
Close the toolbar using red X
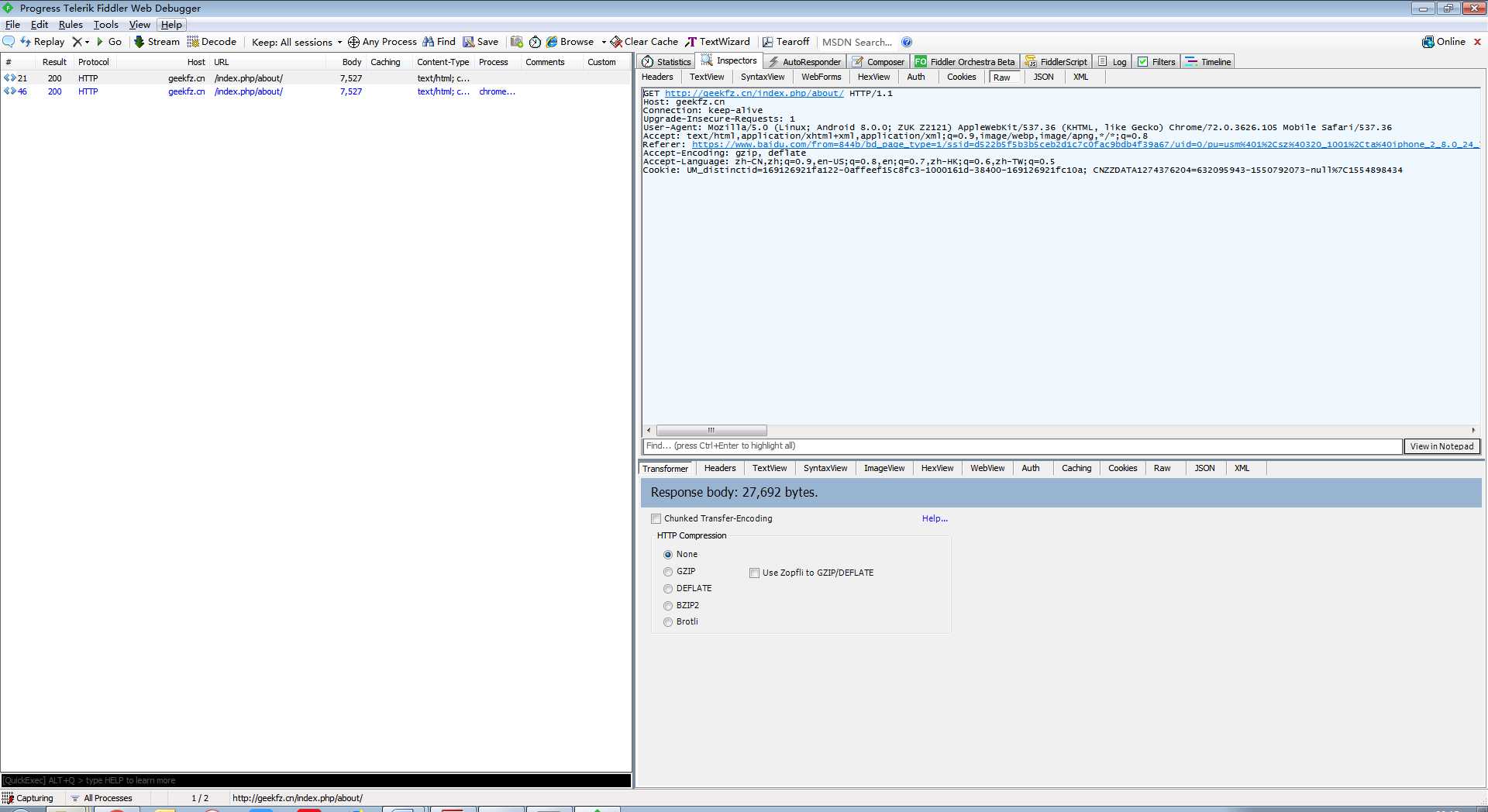point(1477,42)
